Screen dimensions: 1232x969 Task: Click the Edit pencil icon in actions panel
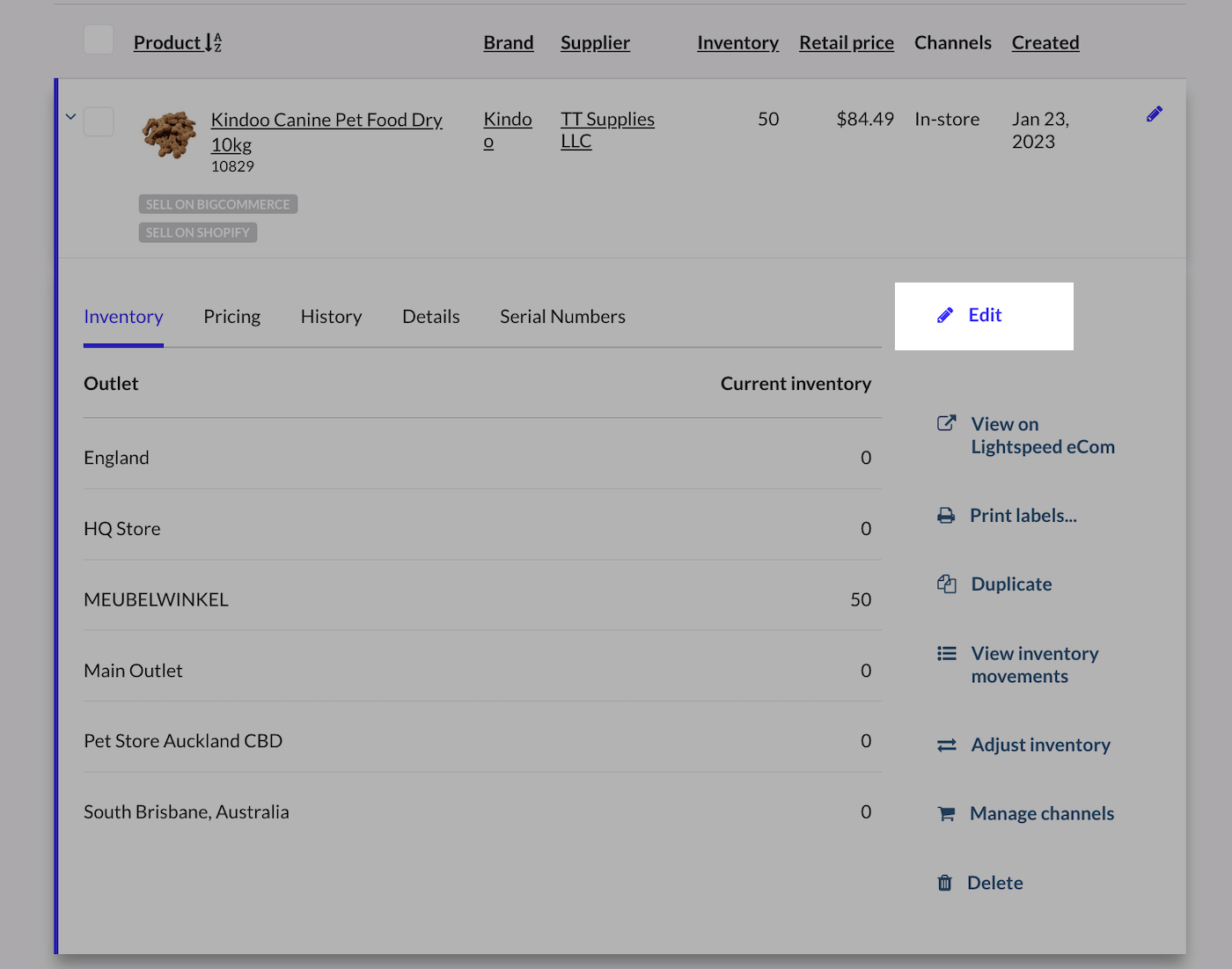(x=945, y=315)
